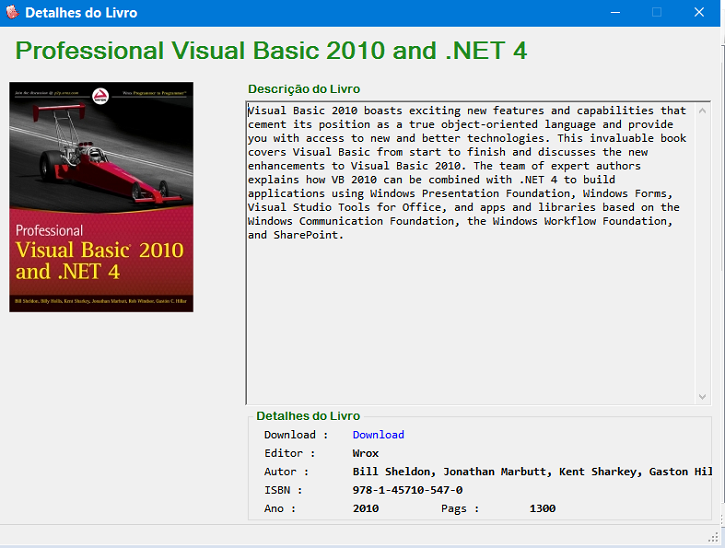This screenshot has width=725, height=548.
Task: Click the 'ISBN :' field label
Action: click(283, 490)
